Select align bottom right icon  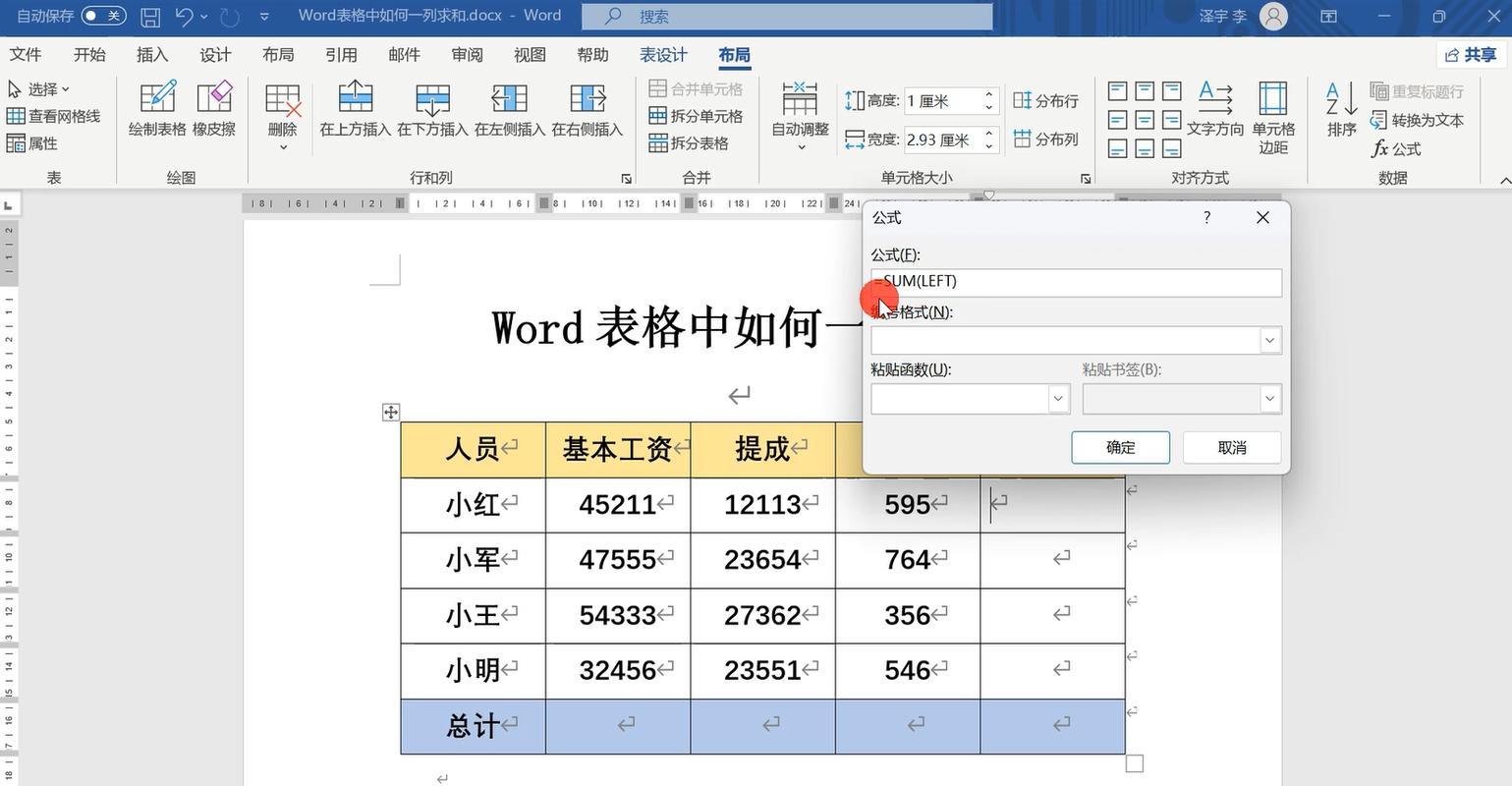(1172, 148)
